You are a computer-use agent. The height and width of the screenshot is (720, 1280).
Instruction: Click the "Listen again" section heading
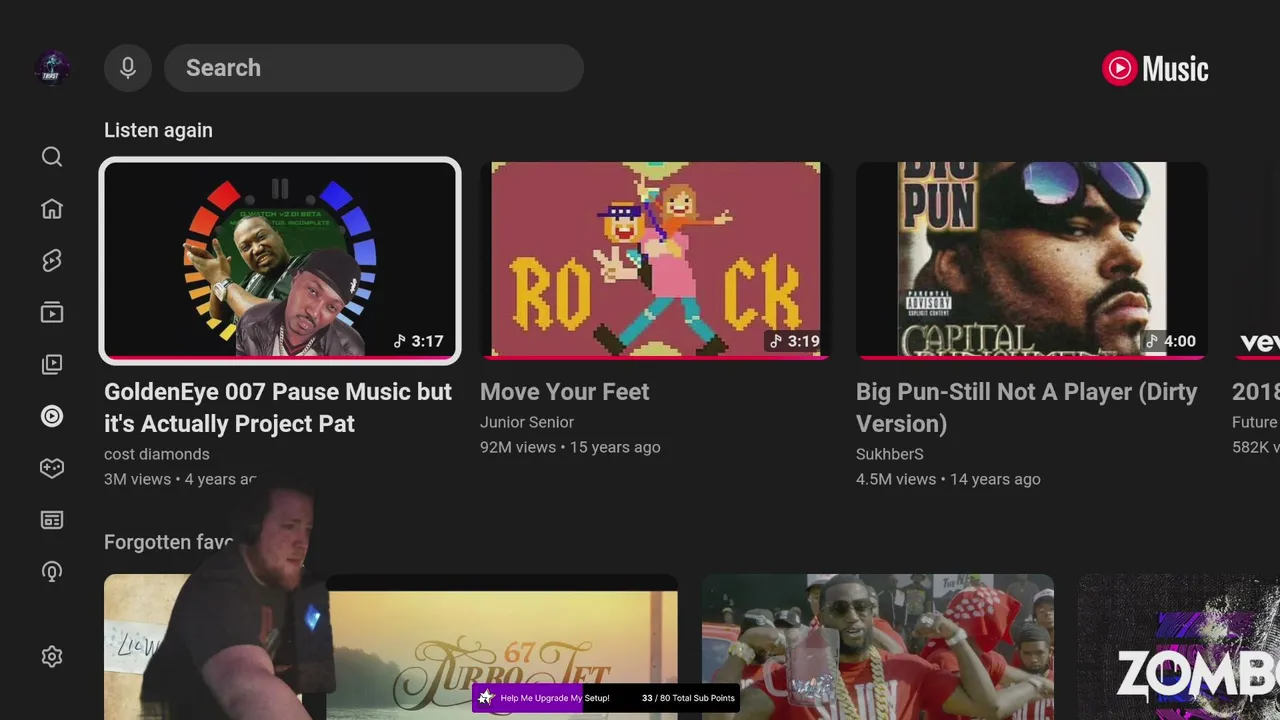click(158, 130)
